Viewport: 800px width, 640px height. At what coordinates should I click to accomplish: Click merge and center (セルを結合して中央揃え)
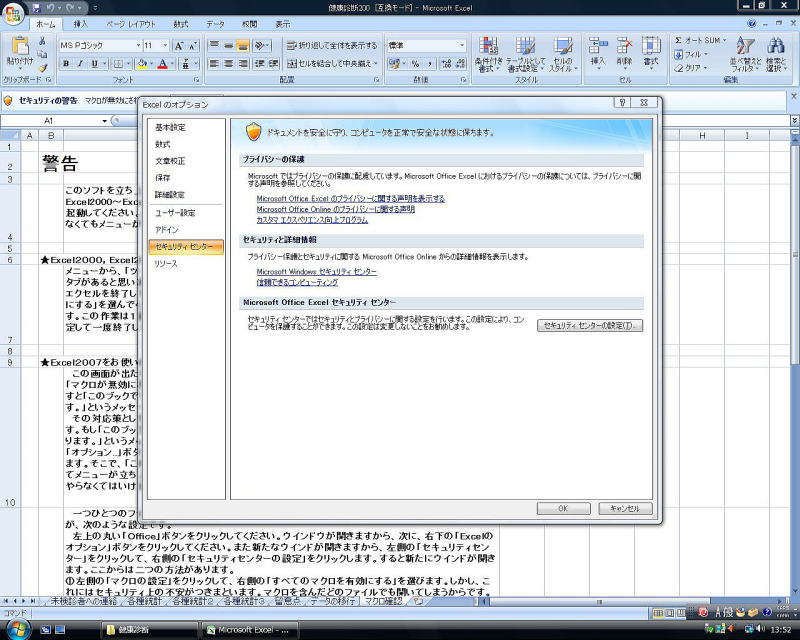click(332, 64)
